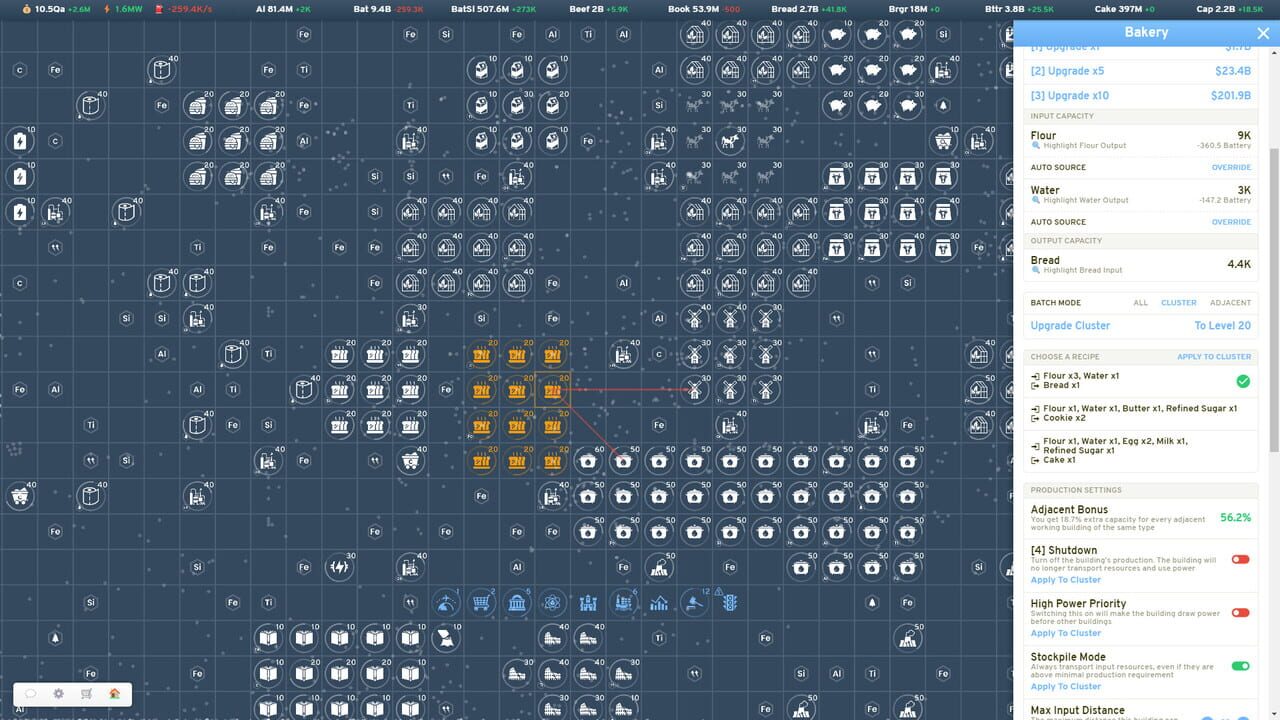
Task: Open the chat bubble in bottom toolbar
Action: tap(29, 693)
